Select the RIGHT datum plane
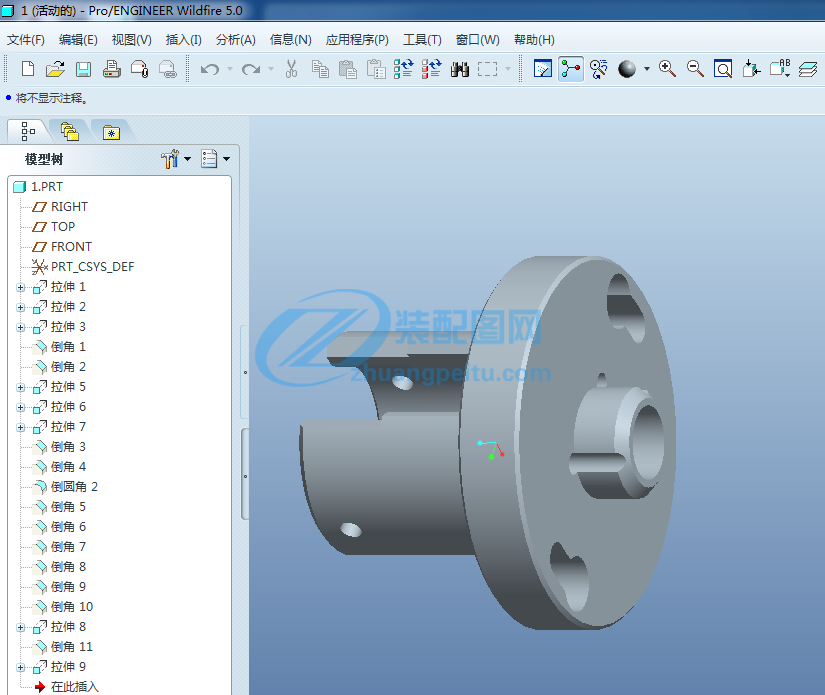The height and width of the screenshot is (695, 825). coord(60,207)
